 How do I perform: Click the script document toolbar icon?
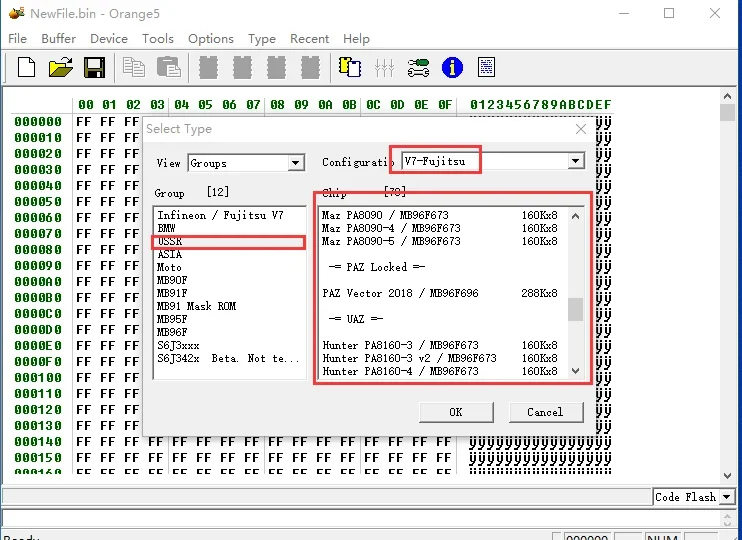486,67
